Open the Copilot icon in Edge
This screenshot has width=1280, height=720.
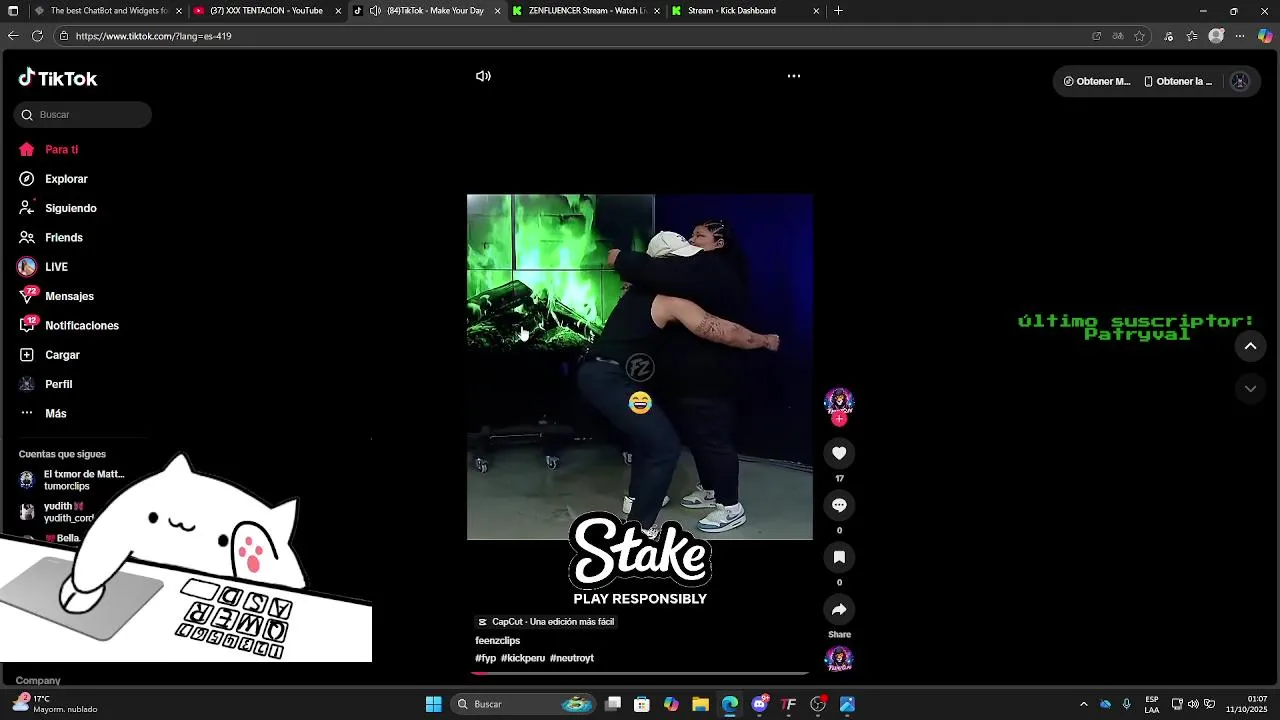1265,36
